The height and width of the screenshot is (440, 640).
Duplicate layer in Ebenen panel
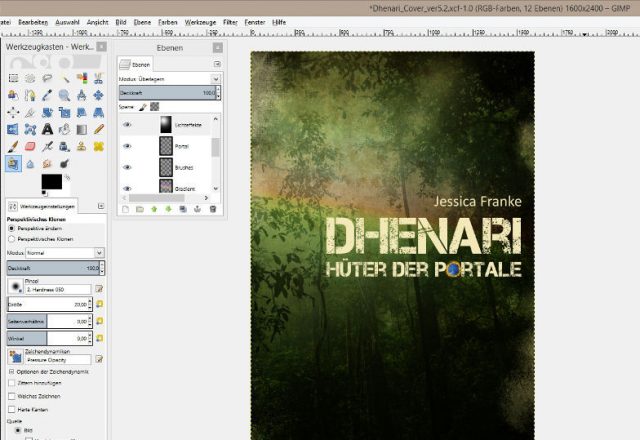click(183, 209)
